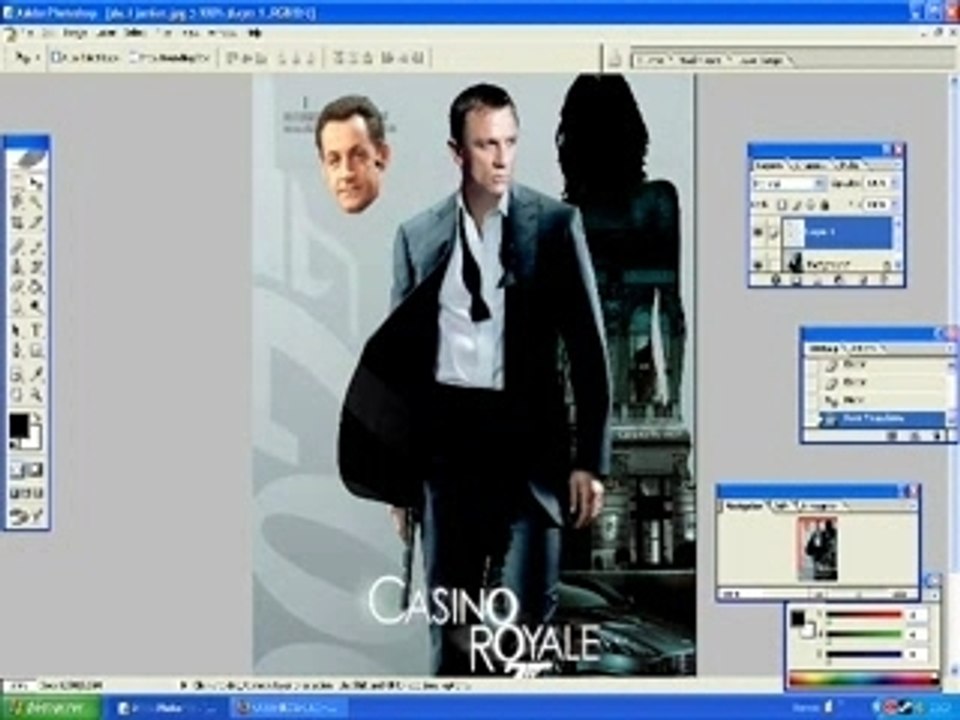
Task: Hide Background layer via eye icon
Action: (x=759, y=264)
